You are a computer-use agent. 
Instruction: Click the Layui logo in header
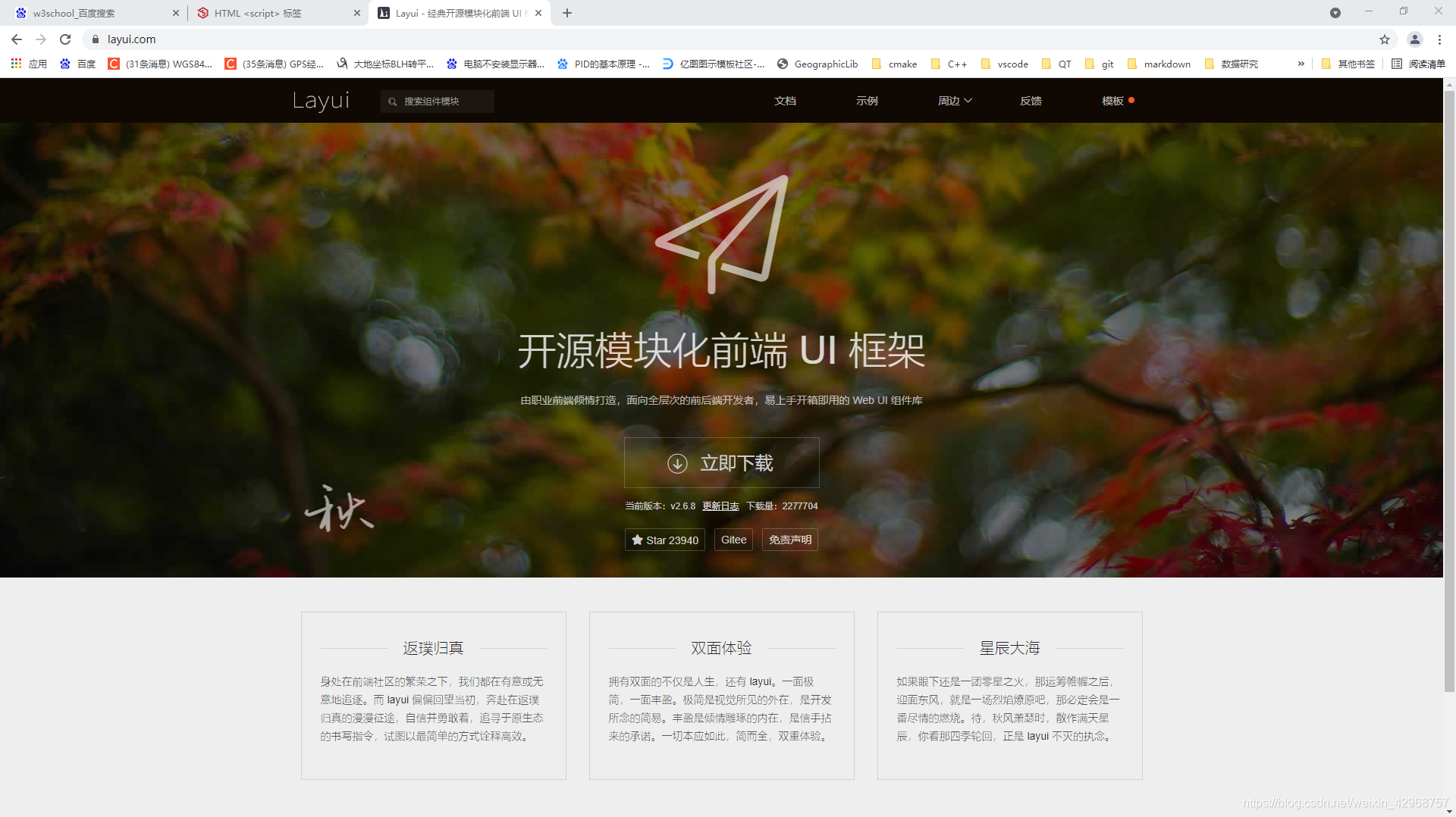click(x=322, y=101)
